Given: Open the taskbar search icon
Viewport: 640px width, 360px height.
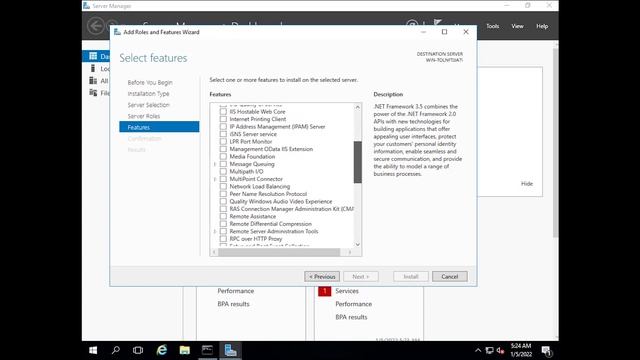Looking at the screenshot, I should click(x=116, y=350).
